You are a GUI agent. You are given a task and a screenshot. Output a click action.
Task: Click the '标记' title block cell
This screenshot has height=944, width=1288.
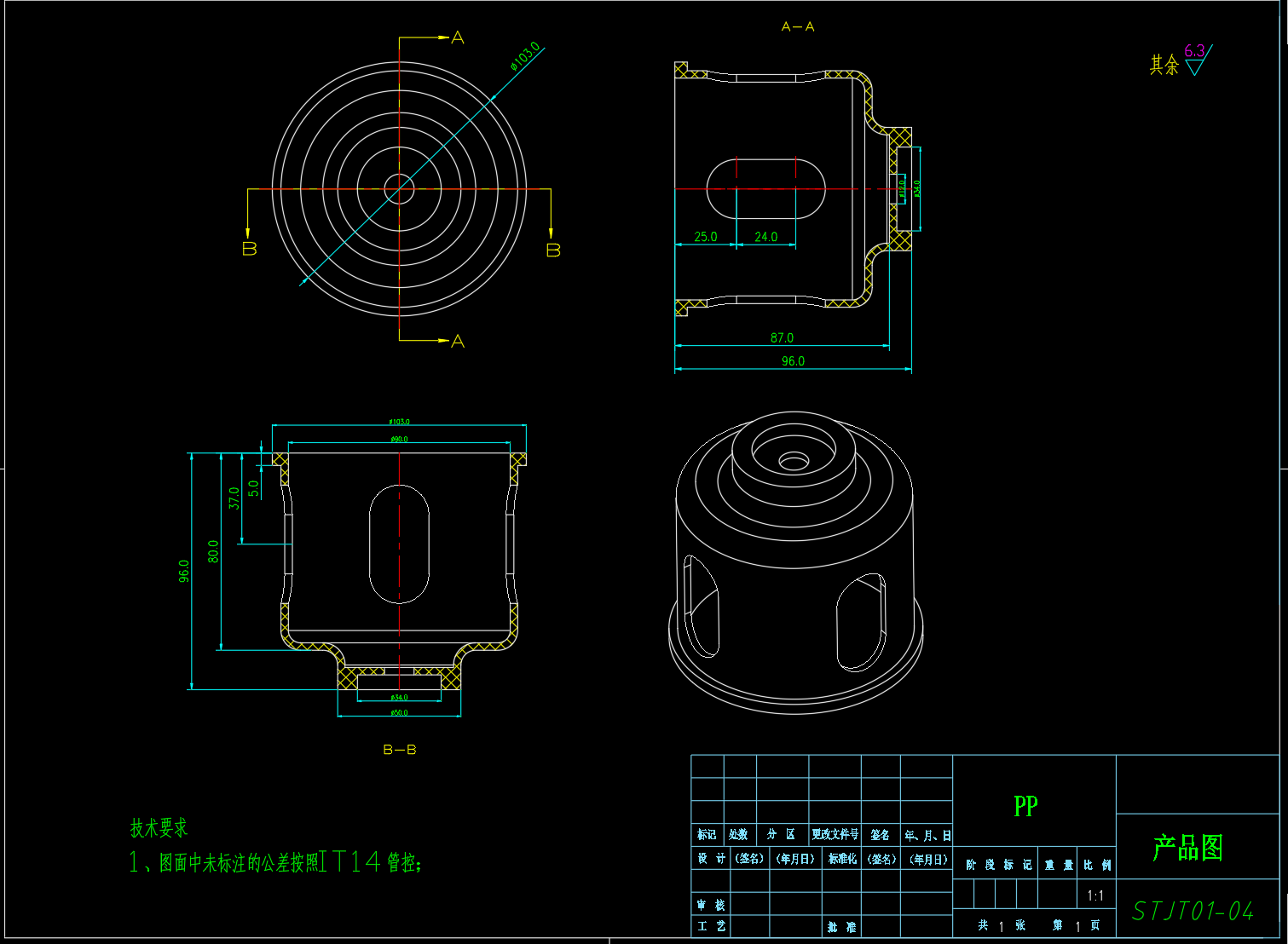707,835
